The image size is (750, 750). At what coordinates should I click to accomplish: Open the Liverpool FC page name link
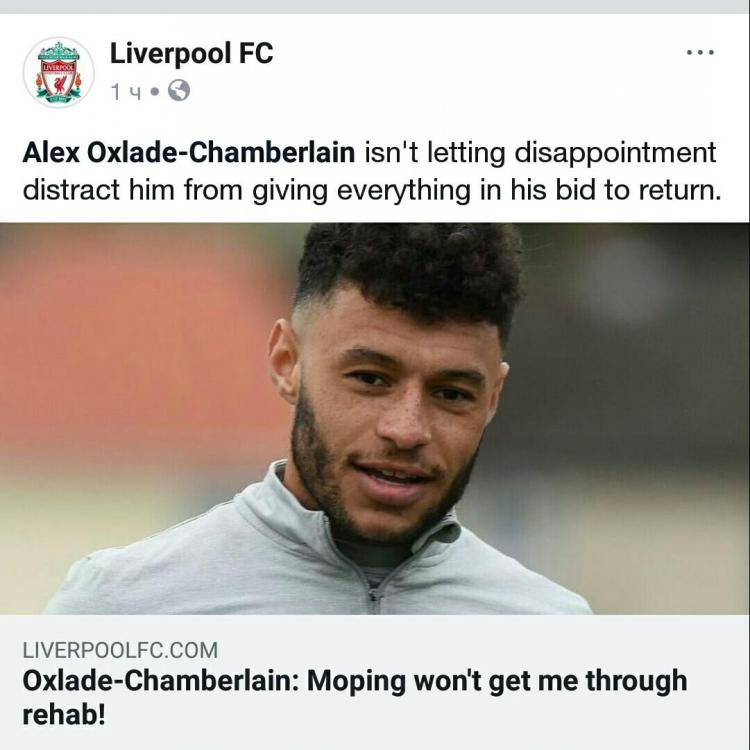click(x=190, y=54)
